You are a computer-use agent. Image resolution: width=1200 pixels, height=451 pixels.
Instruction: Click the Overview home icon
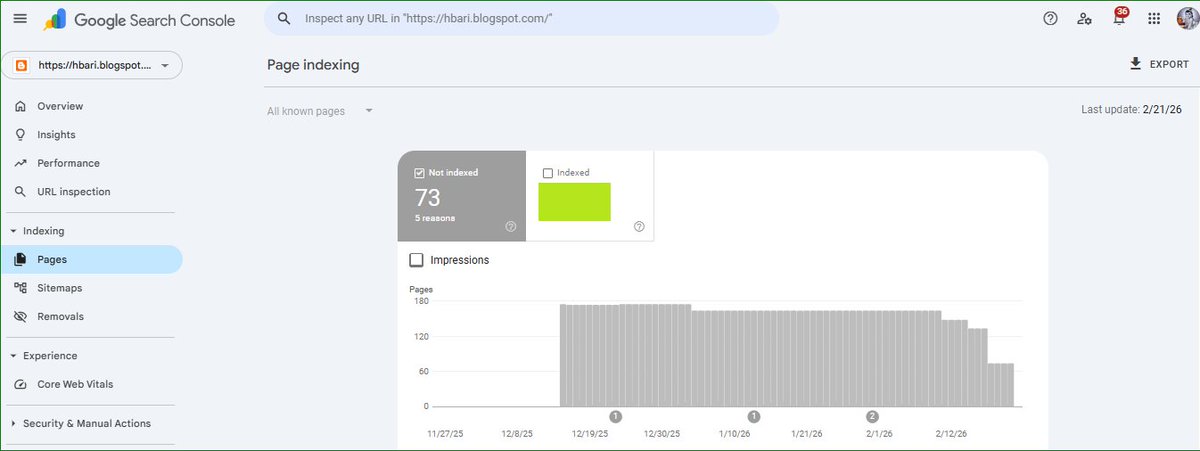tap(20, 106)
